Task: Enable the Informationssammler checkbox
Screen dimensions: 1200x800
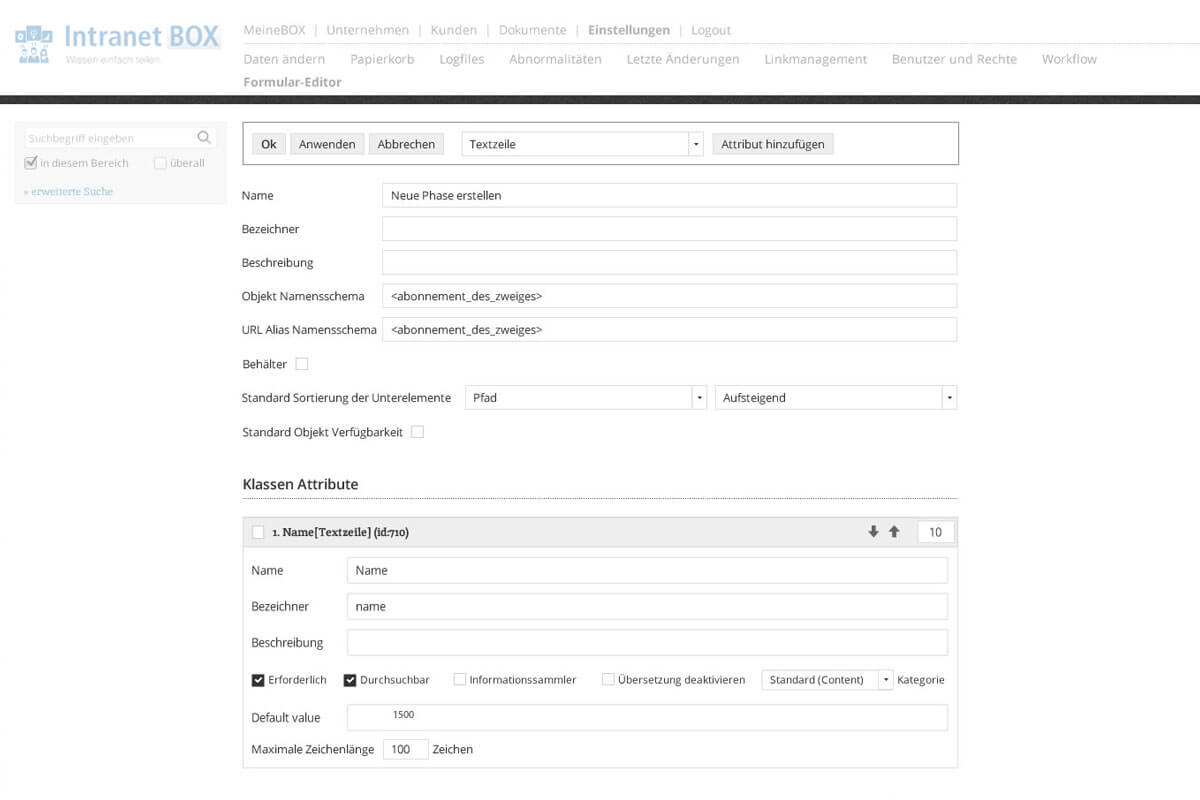Action: [460, 680]
